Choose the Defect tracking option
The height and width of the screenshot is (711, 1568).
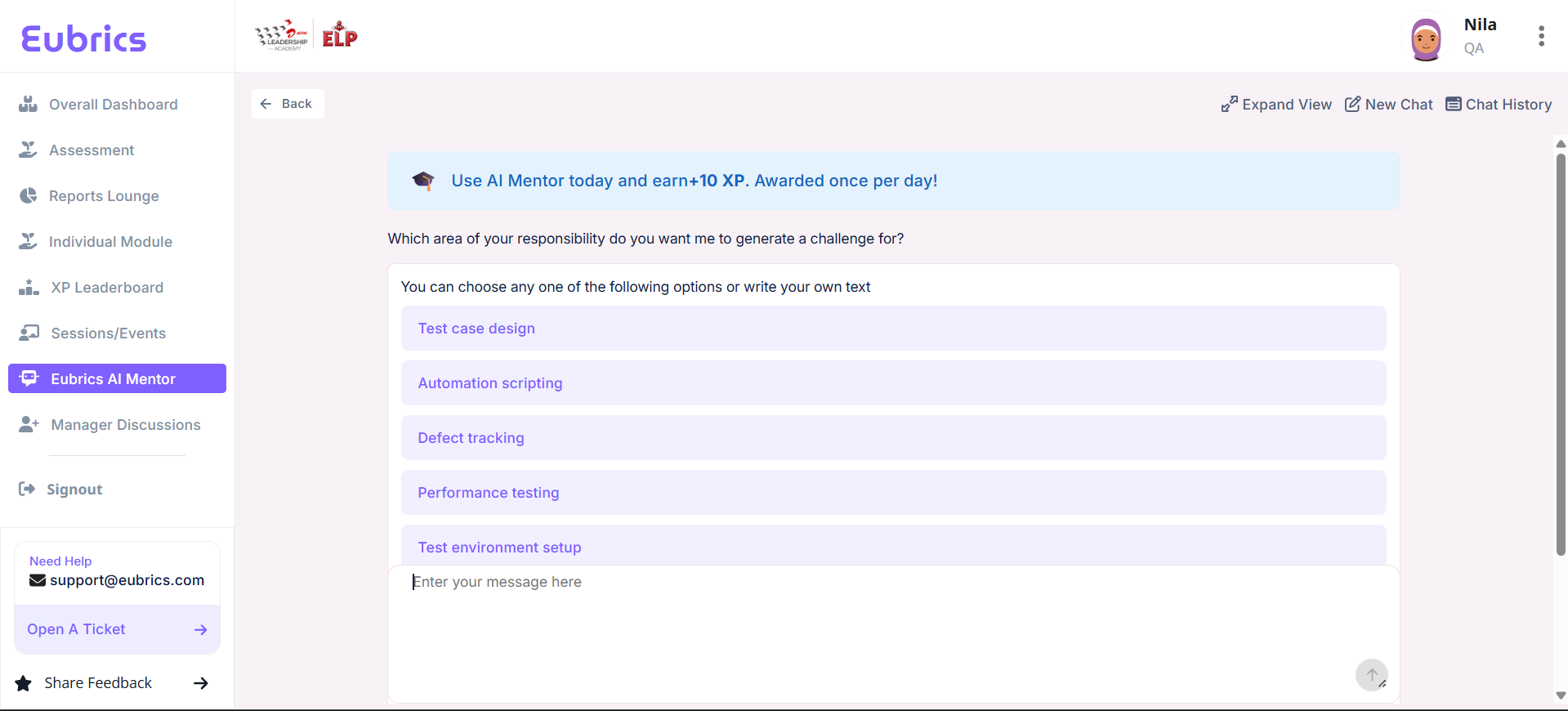pyautogui.click(x=893, y=438)
